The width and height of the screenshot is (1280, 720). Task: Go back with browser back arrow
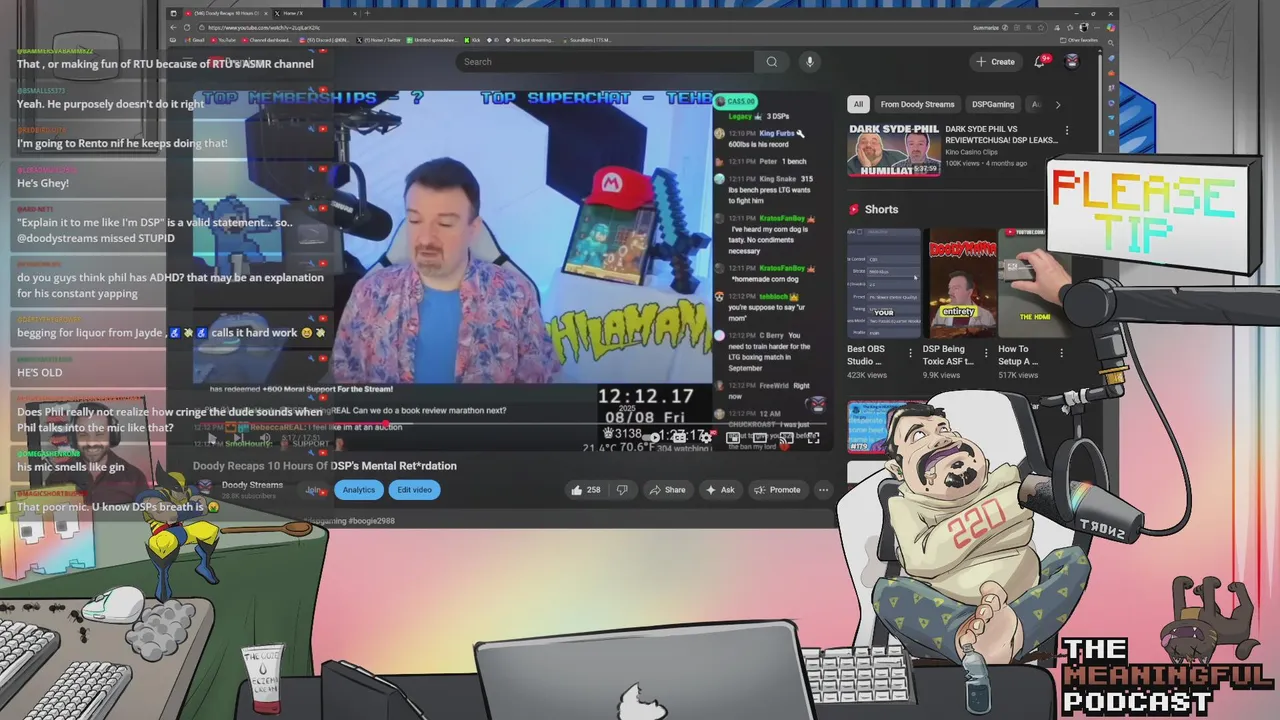(x=174, y=27)
